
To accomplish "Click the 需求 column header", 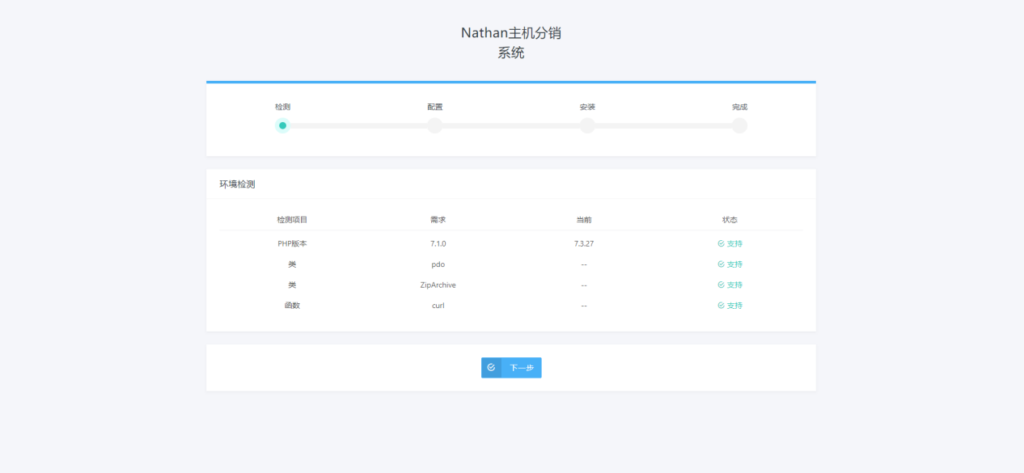I will [x=438, y=220].
